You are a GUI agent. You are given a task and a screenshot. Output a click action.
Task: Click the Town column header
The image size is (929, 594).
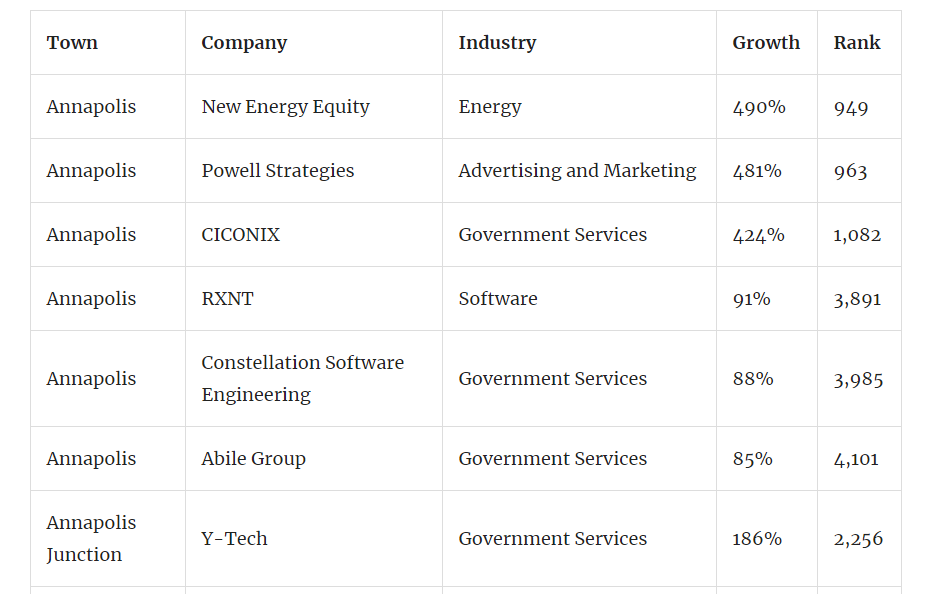[72, 43]
